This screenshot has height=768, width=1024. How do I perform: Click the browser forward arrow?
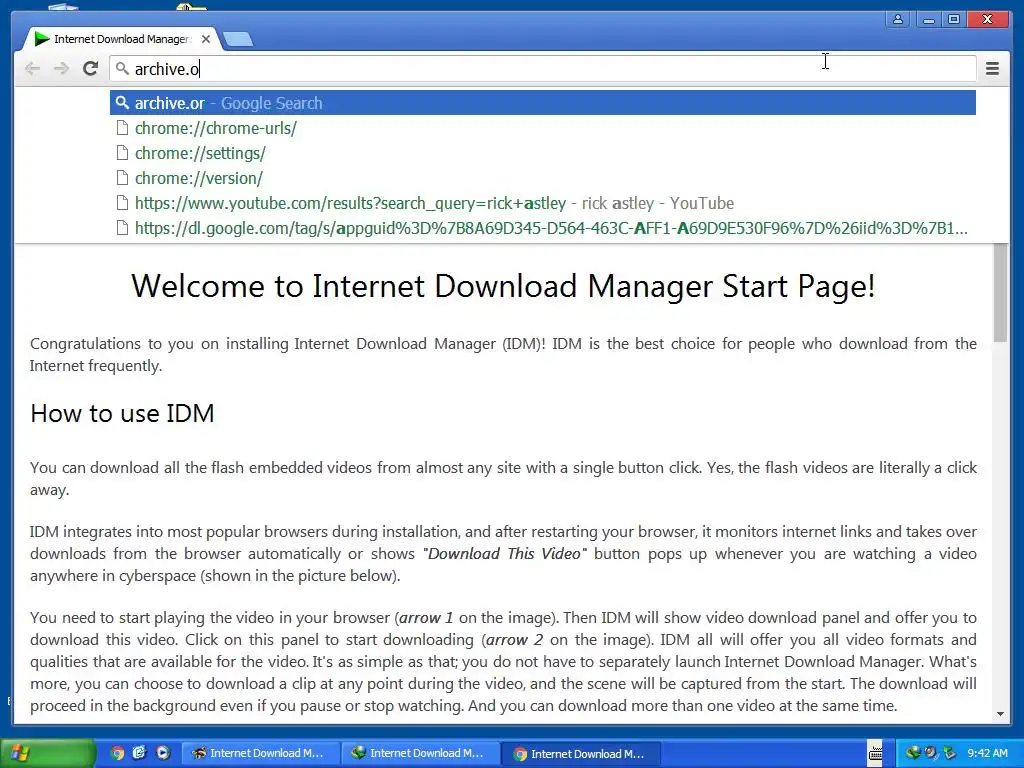(x=61, y=69)
